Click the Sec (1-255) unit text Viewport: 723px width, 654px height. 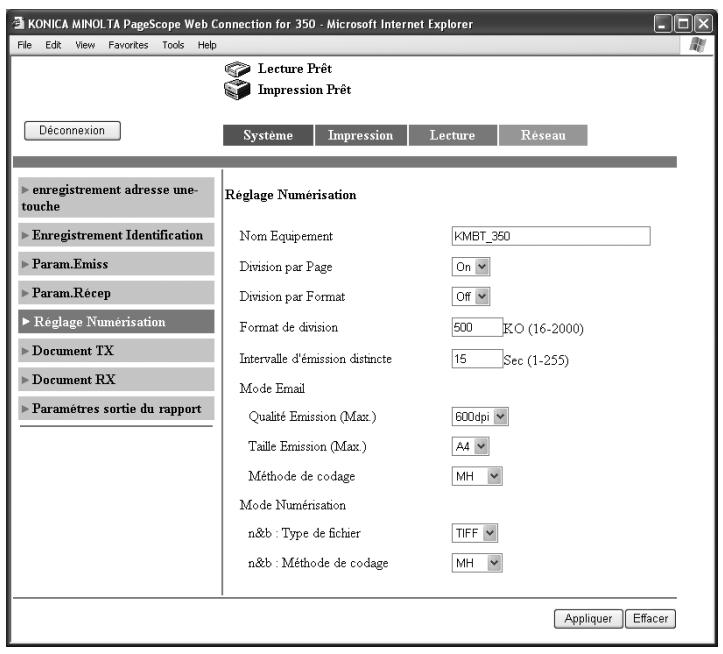coord(536,360)
